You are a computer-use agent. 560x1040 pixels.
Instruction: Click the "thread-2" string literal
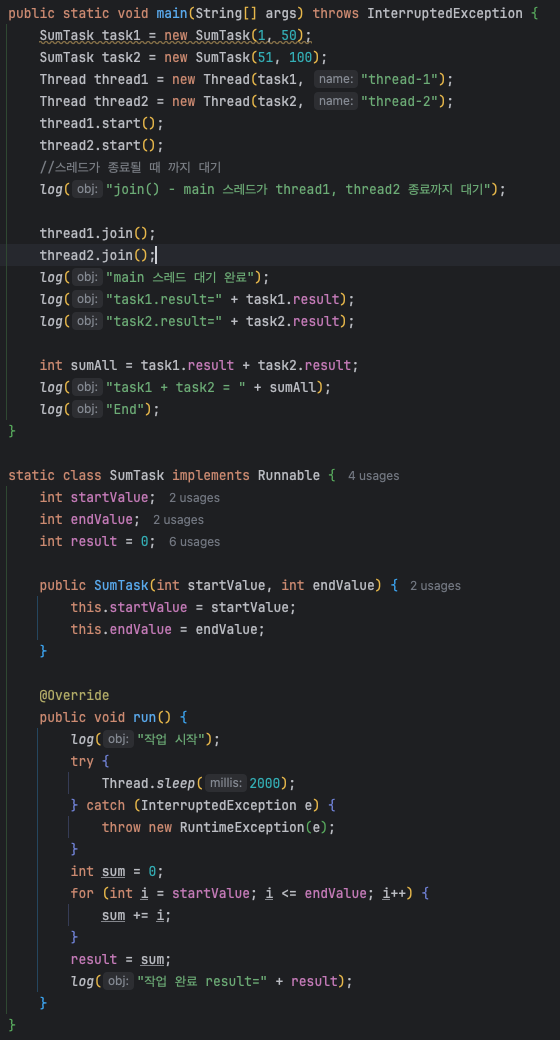coord(400,101)
